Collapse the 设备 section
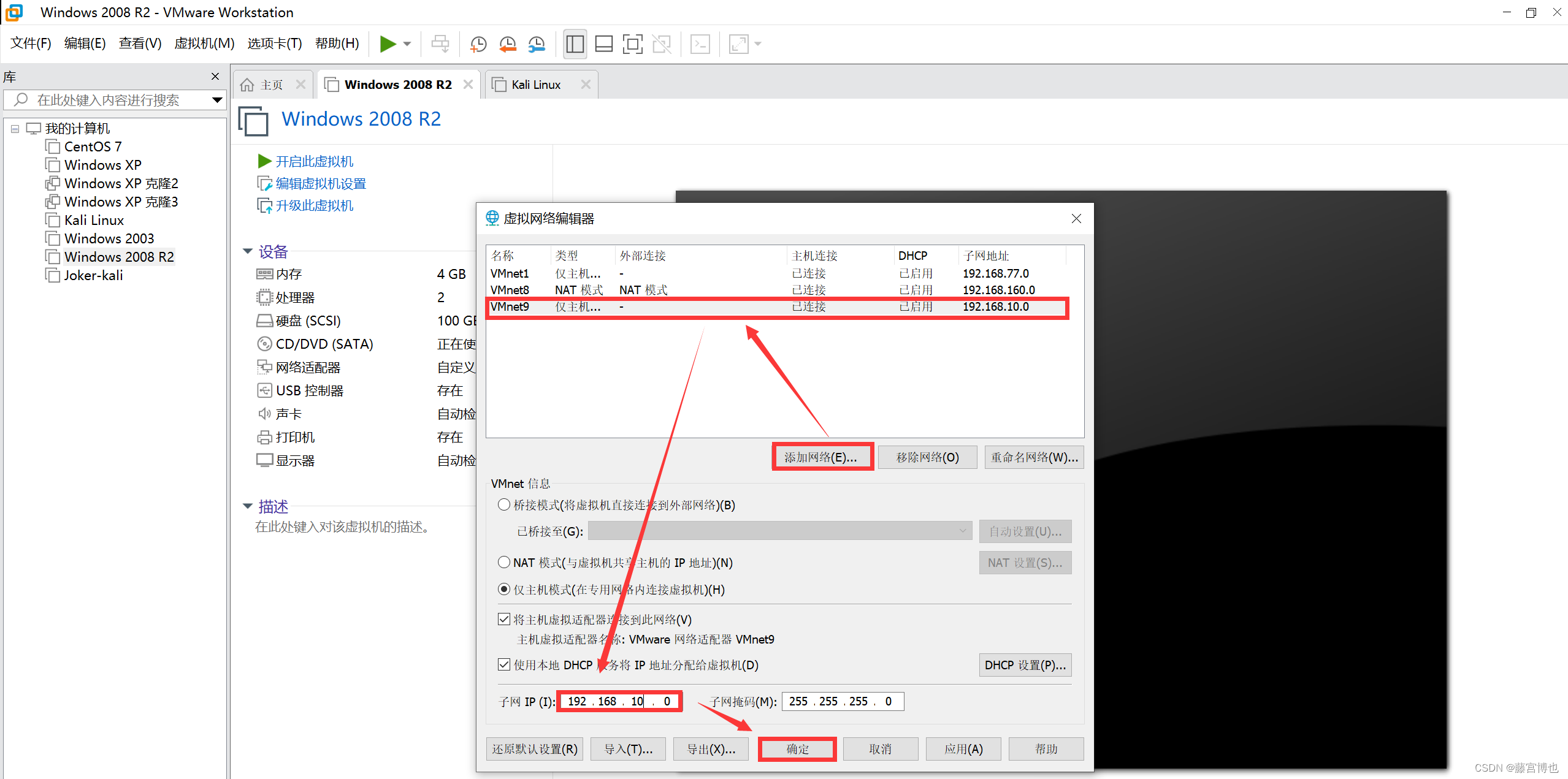The height and width of the screenshot is (779, 1568). tap(248, 251)
